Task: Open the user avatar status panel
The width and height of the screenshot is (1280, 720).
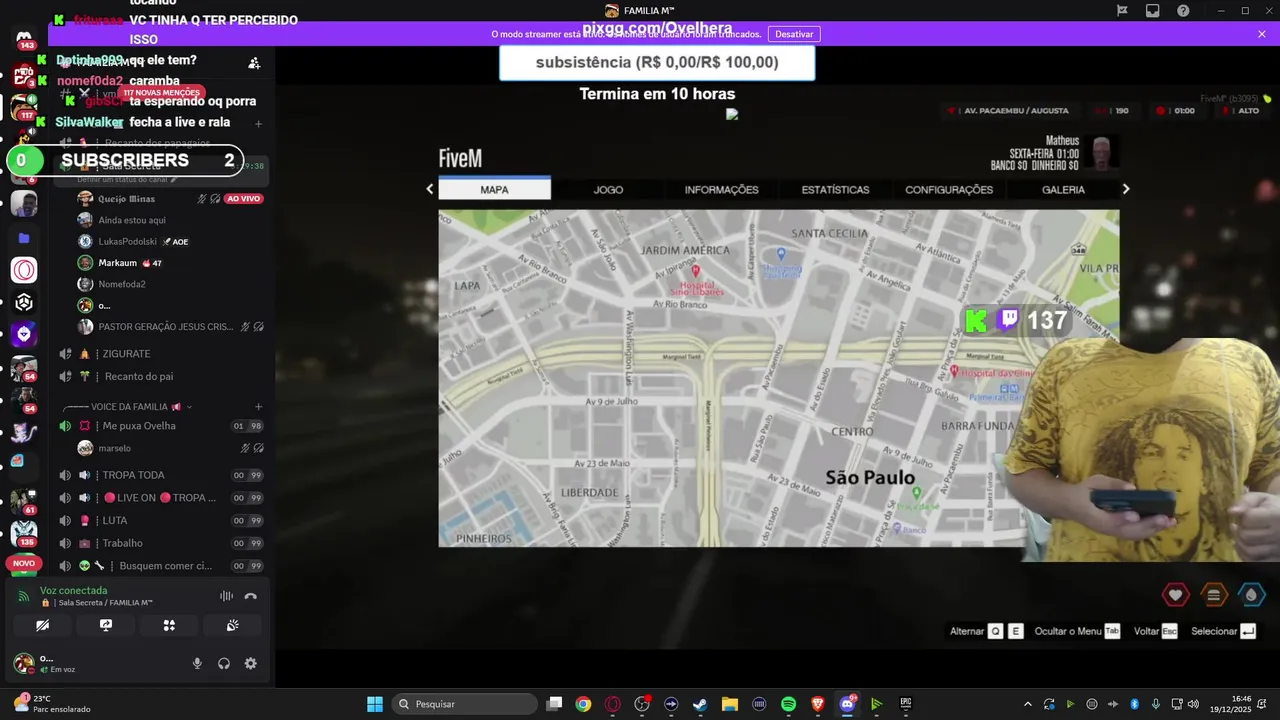Action: click(24, 663)
